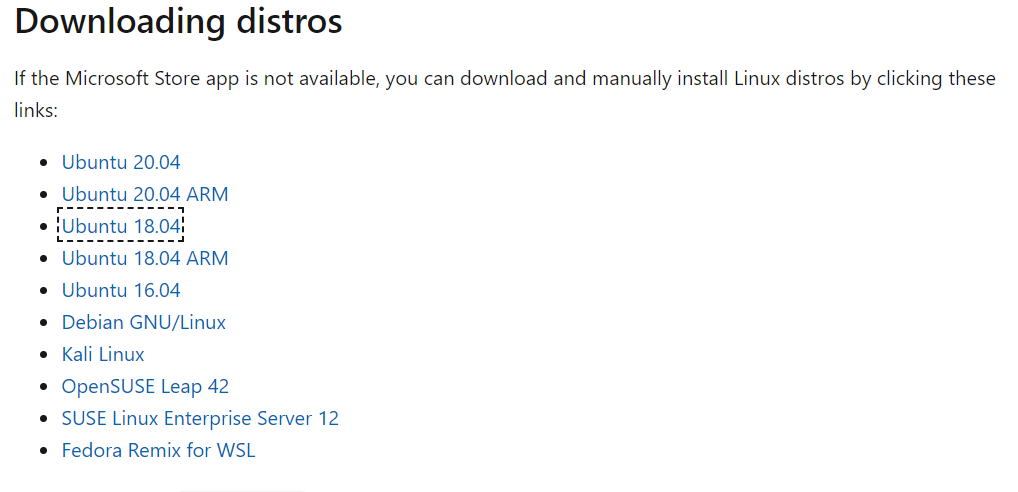Click the Ubuntu 20.04 ARM link
The image size is (1018, 492).
(144, 194)
